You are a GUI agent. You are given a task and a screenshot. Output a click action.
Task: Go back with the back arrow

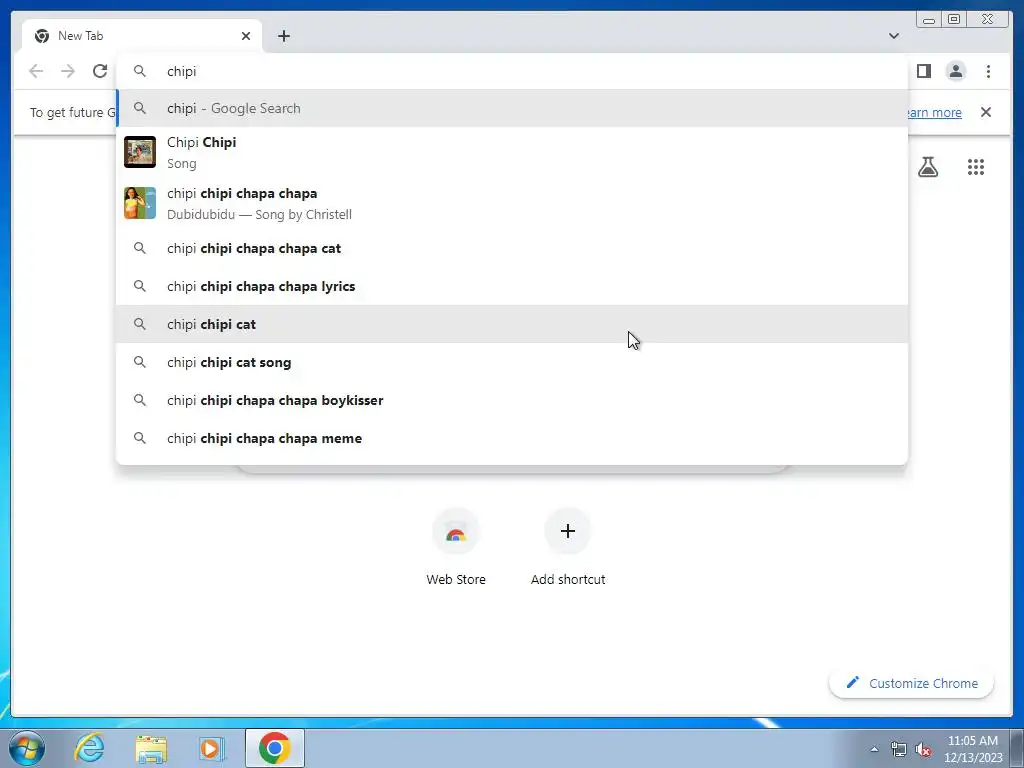point(36,71)
